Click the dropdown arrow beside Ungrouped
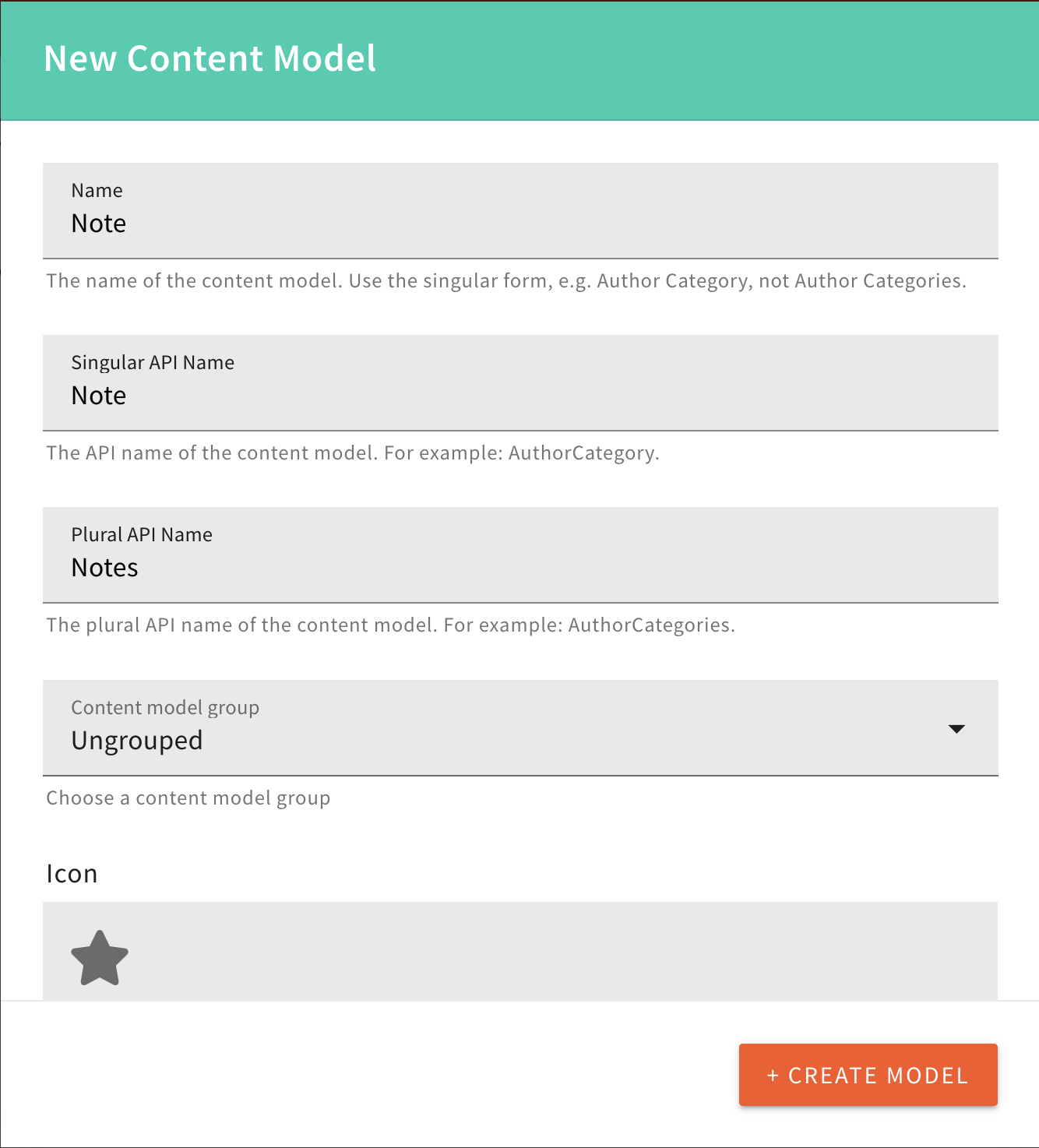 click(x=956, y=729)
